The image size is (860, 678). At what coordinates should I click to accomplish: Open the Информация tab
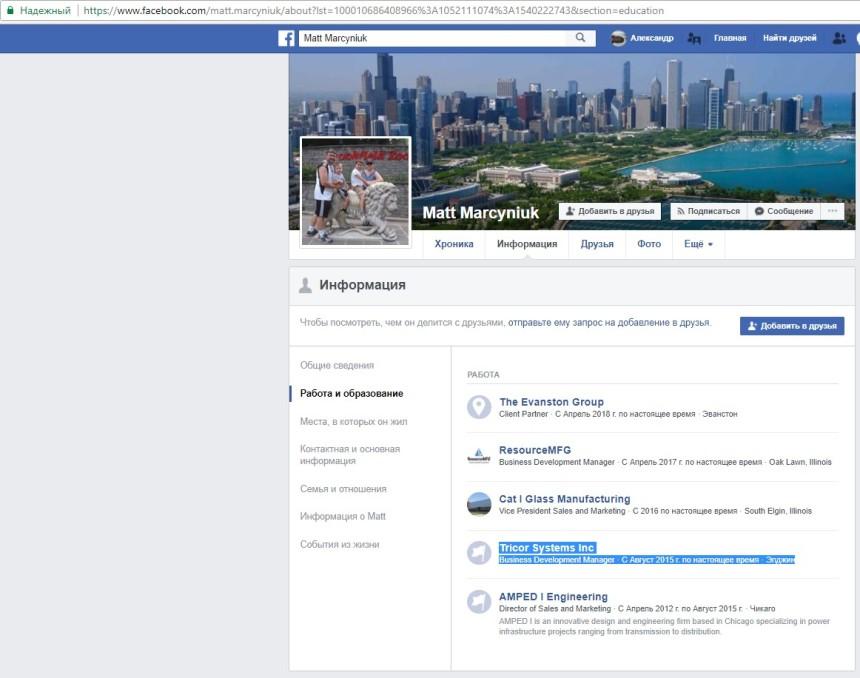[x=527, y=244]
